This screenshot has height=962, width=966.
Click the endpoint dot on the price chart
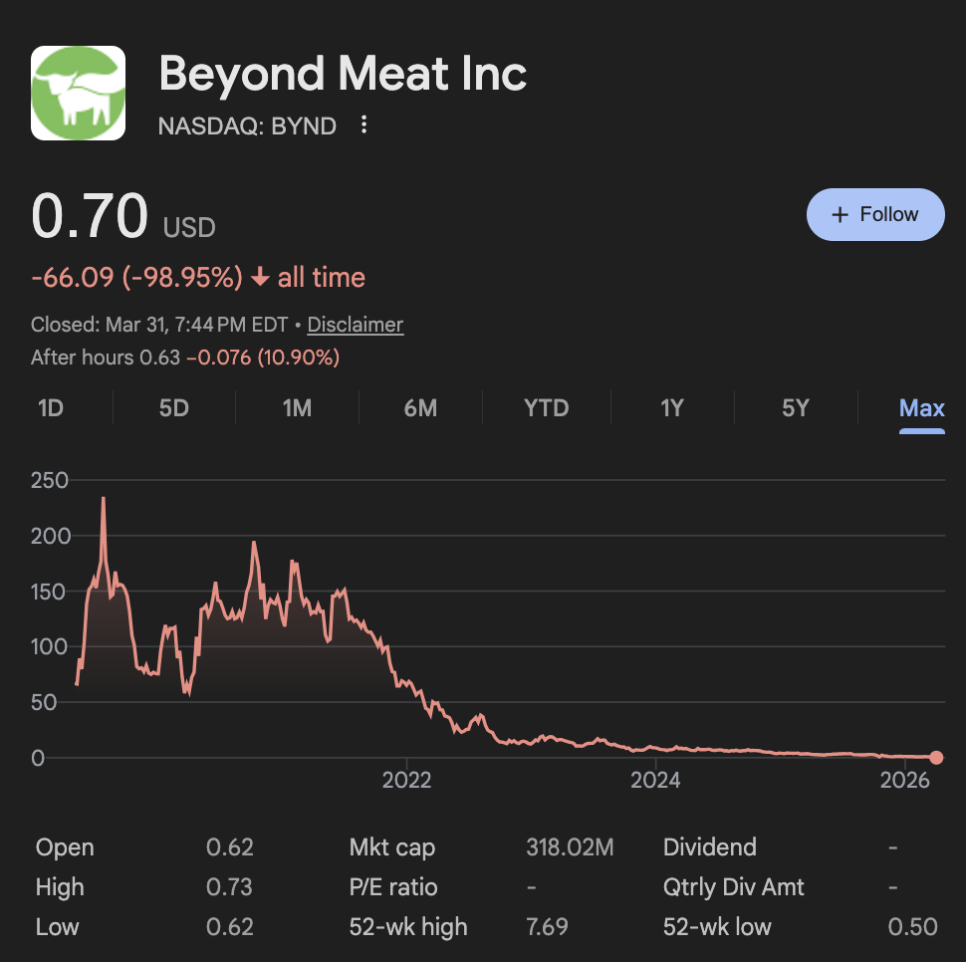[936, 758]
